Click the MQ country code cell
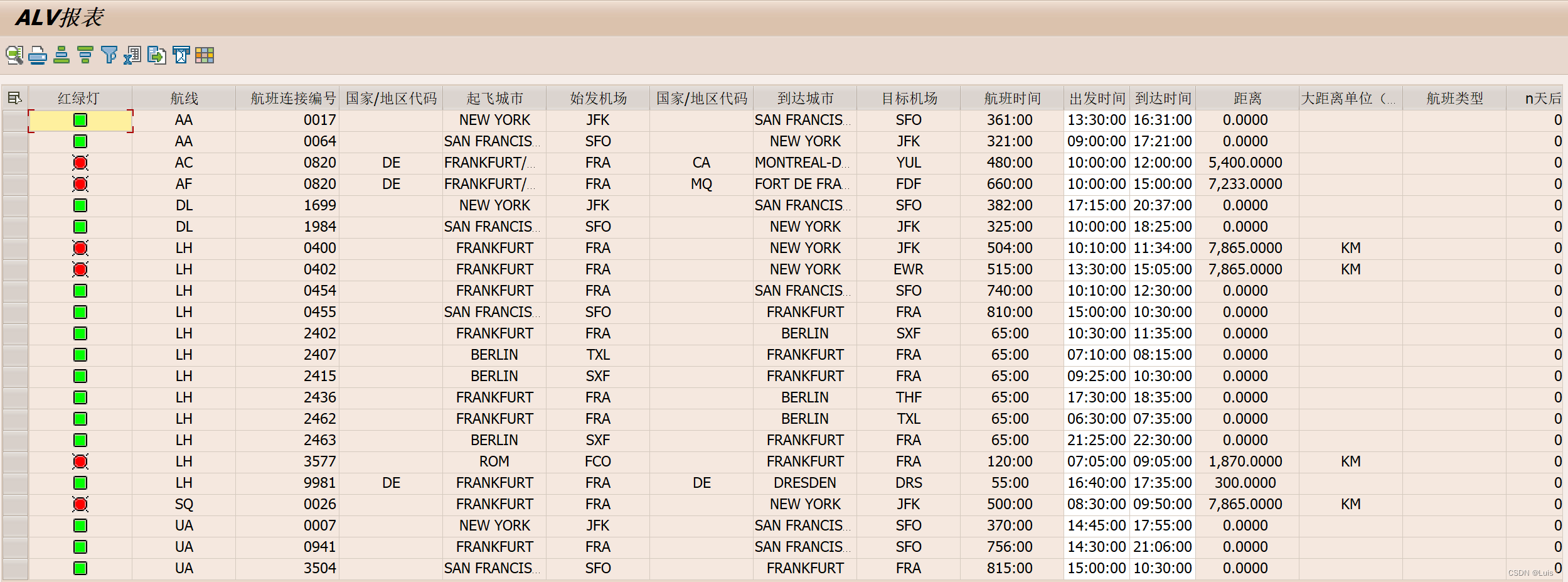1568x582 pixels. pyautogui.click(x=701, y=184)
